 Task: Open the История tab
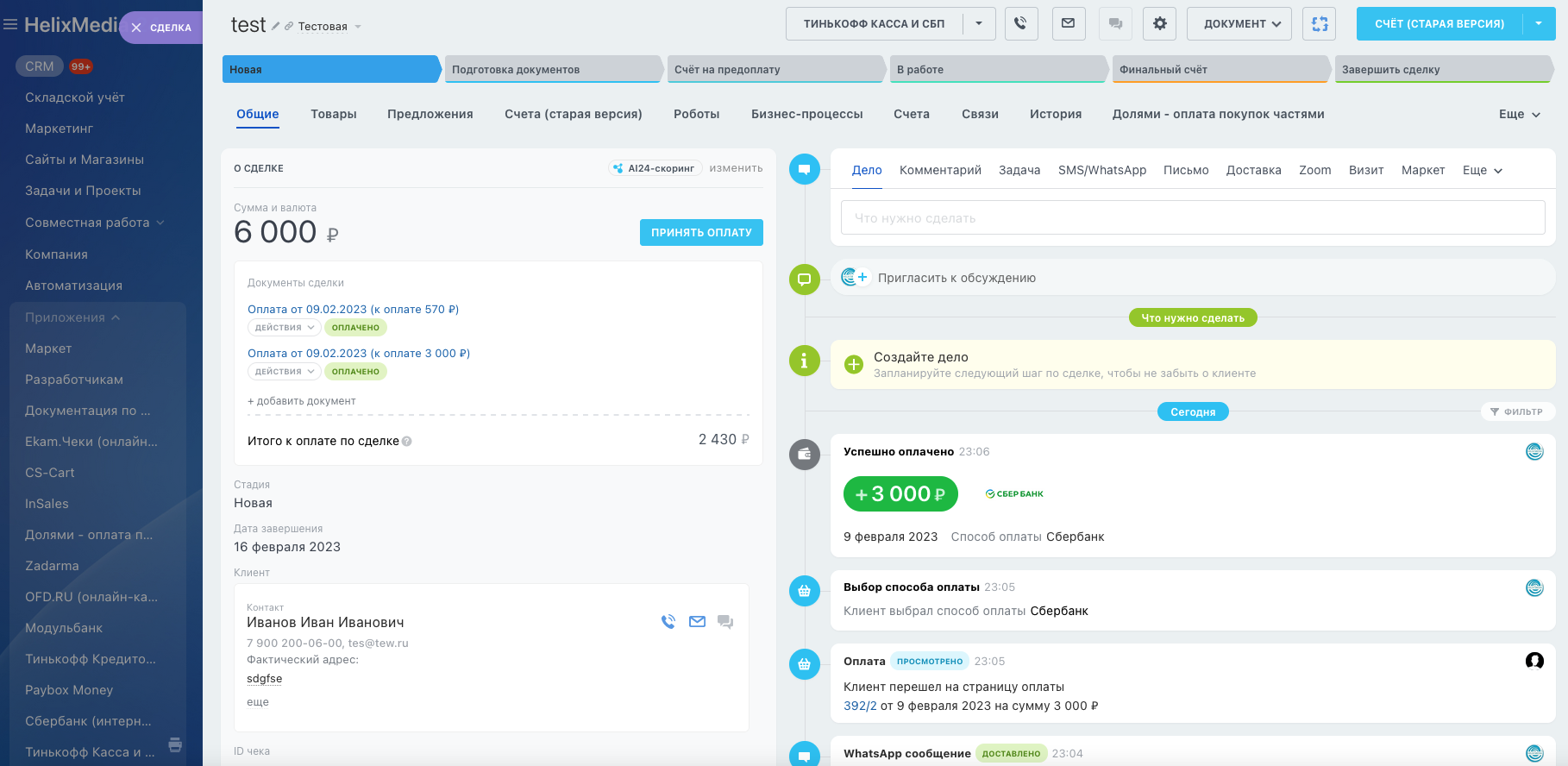click(x=1056, y=114)
